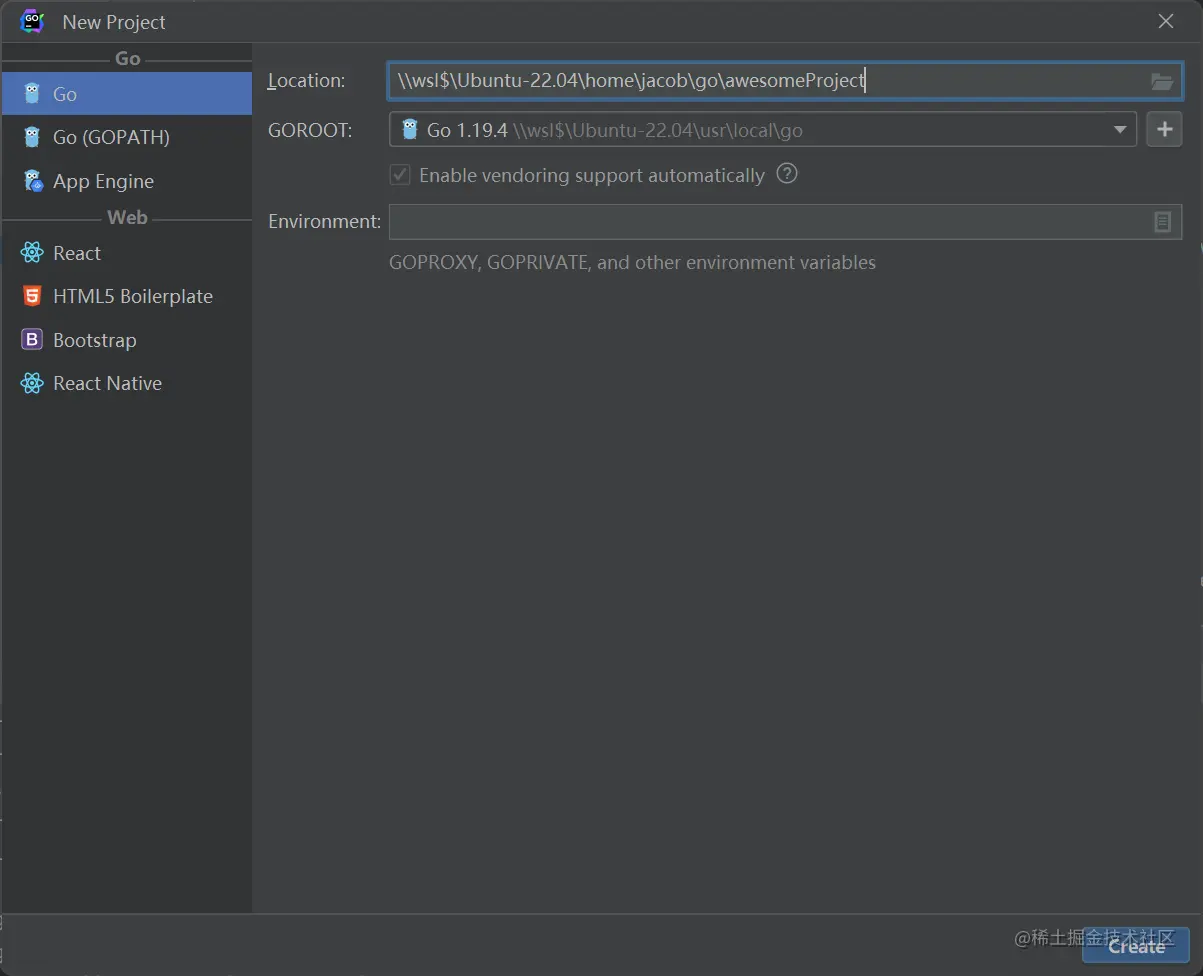The width and height of the screenshot is (1203, 976).
Task: Browse for location with folder icon
Action: (x=1162, y=81)
